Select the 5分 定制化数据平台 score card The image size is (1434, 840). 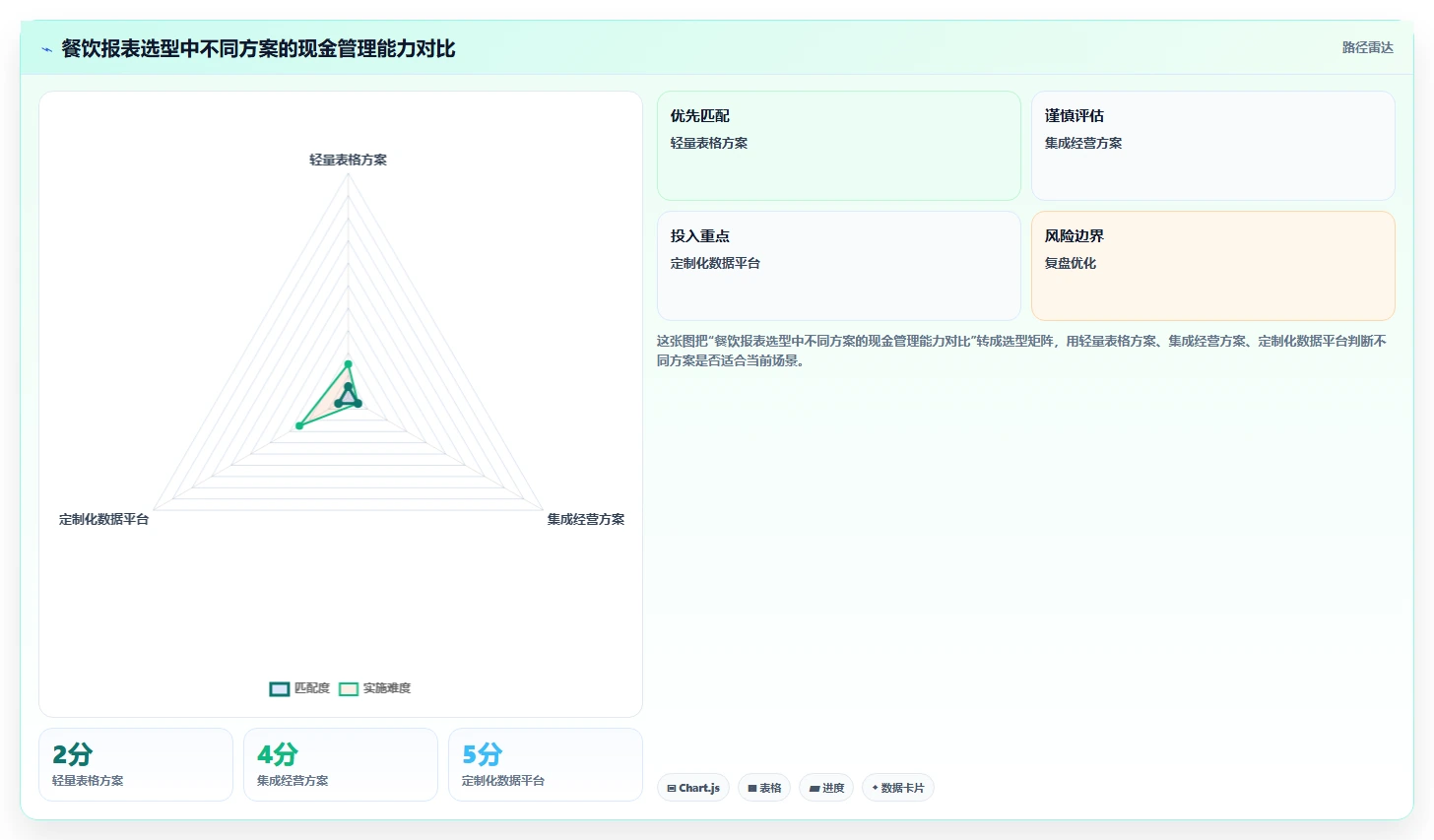(x=546, y=764)
